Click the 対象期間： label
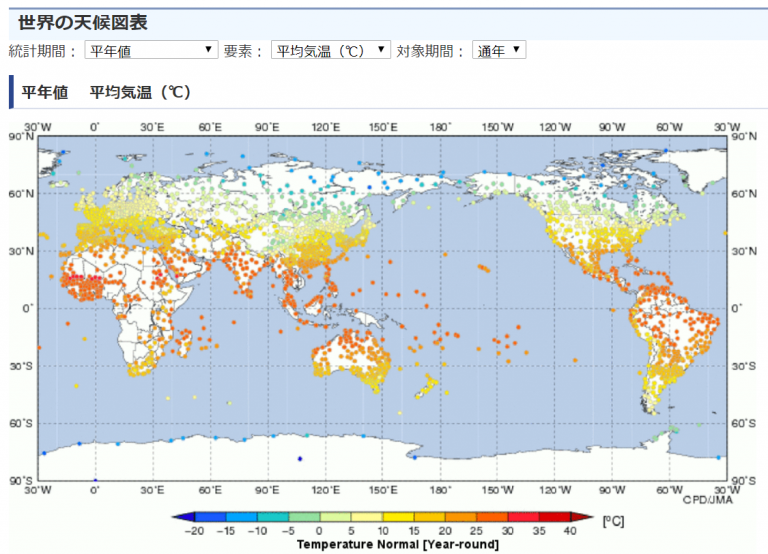Image resolution: width=768 pixels, height=554 pixels. (430, 50)
